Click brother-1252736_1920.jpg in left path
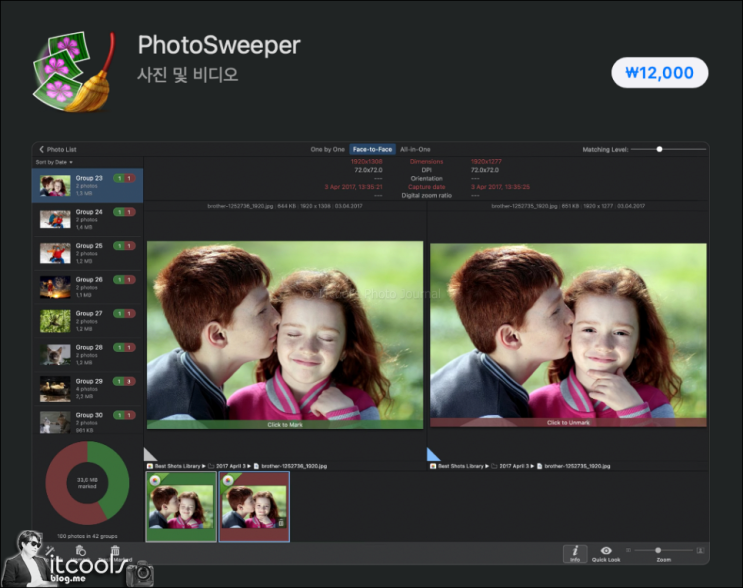 click(290, 466)
